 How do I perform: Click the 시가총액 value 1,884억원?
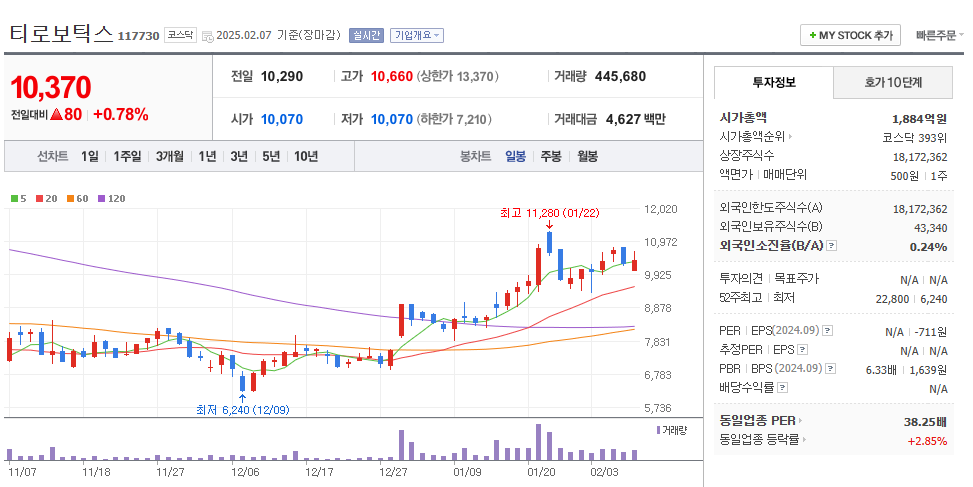pyautogui.click(x=920, y=118)
